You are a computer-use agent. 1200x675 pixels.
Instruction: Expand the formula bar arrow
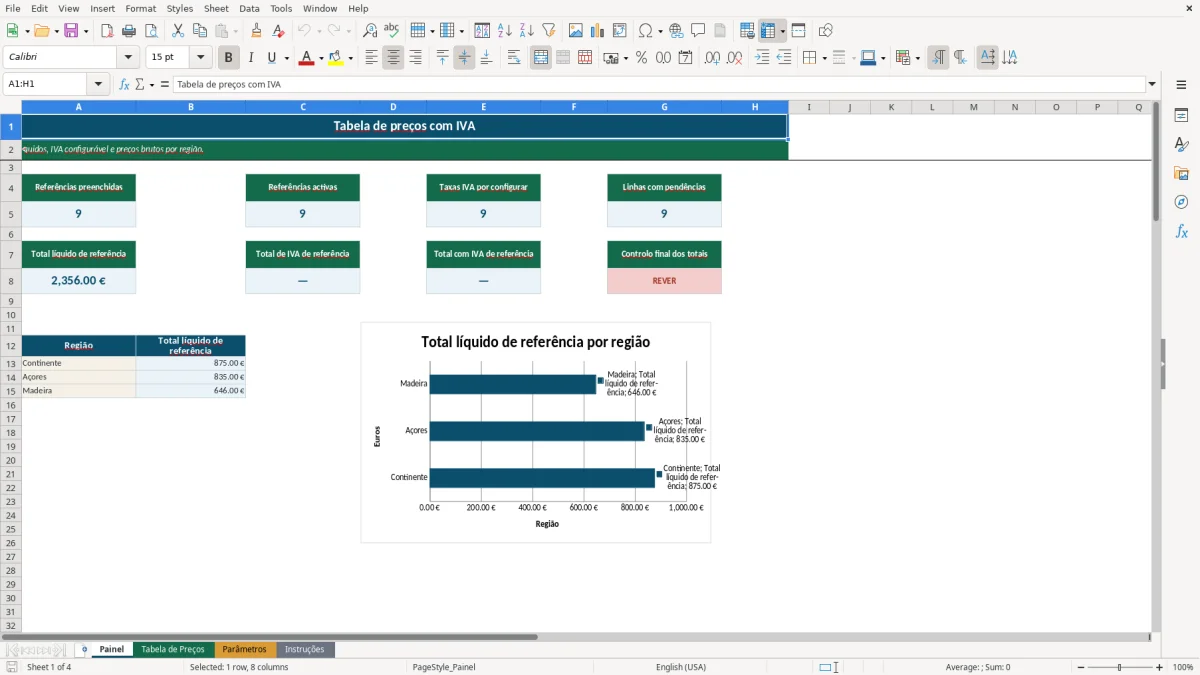click(x=1152, y=84)
